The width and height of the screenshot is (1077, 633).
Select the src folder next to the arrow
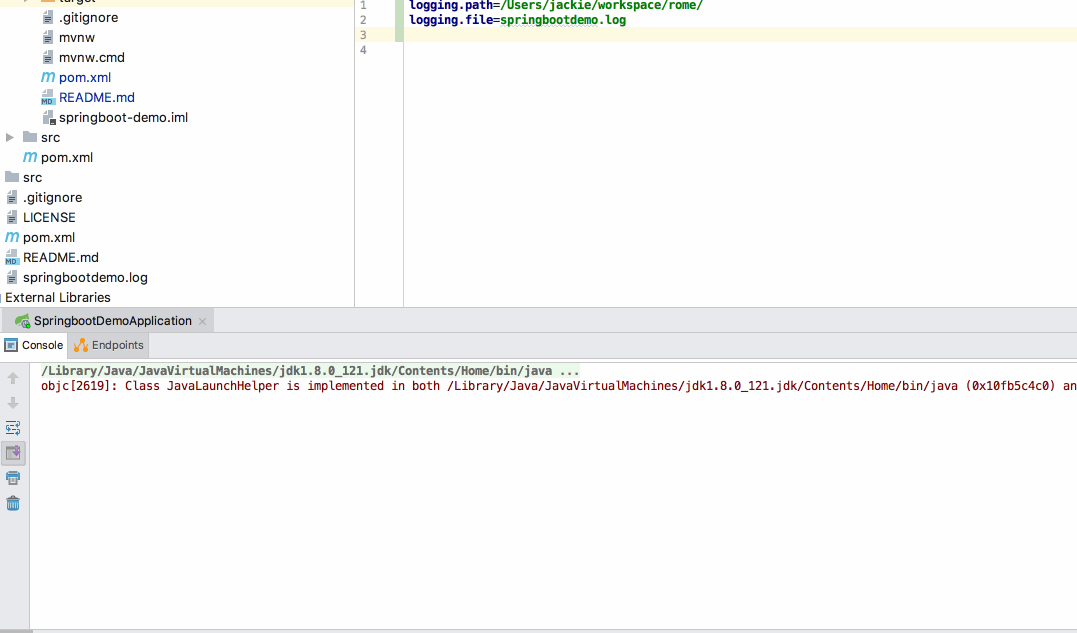[50, 137]
